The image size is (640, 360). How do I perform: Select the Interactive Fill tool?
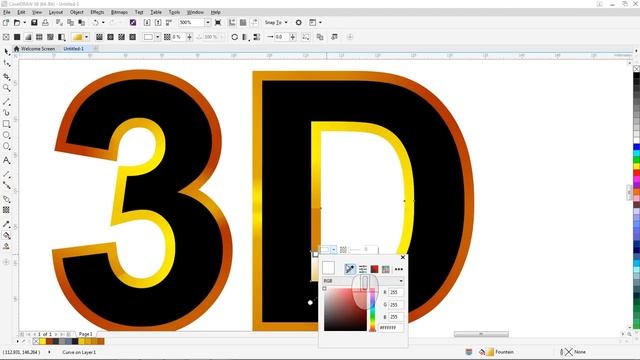click(7, 235)
